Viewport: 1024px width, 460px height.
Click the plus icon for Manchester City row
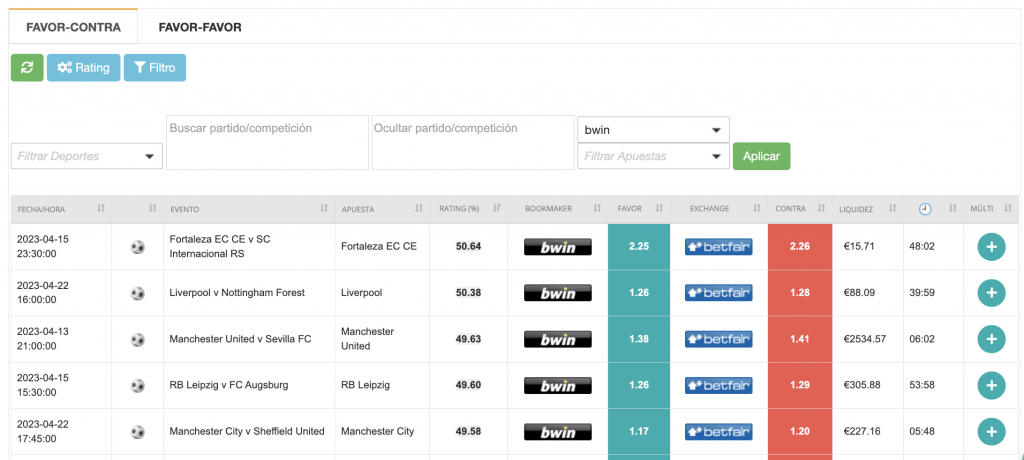point(990,432)
